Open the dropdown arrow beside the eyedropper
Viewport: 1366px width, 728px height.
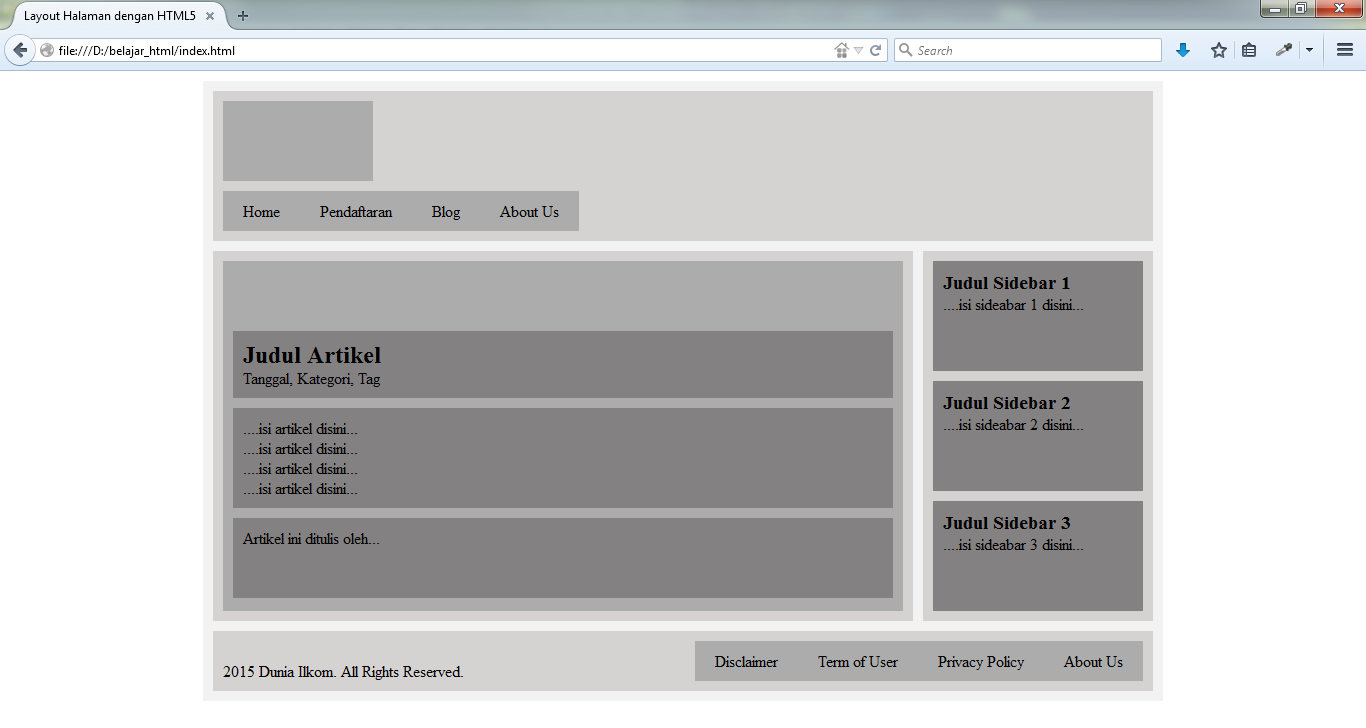[x=1309, y=50]
